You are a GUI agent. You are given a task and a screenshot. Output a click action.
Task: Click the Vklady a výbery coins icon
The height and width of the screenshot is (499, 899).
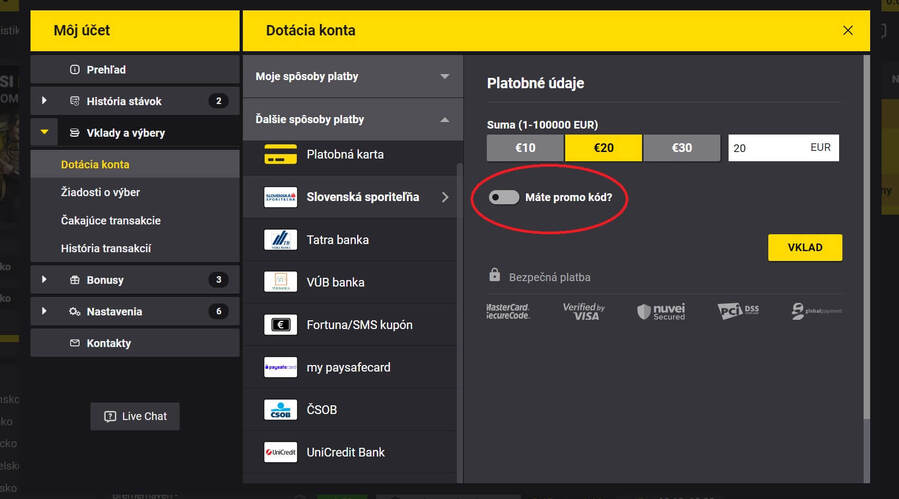75,132
